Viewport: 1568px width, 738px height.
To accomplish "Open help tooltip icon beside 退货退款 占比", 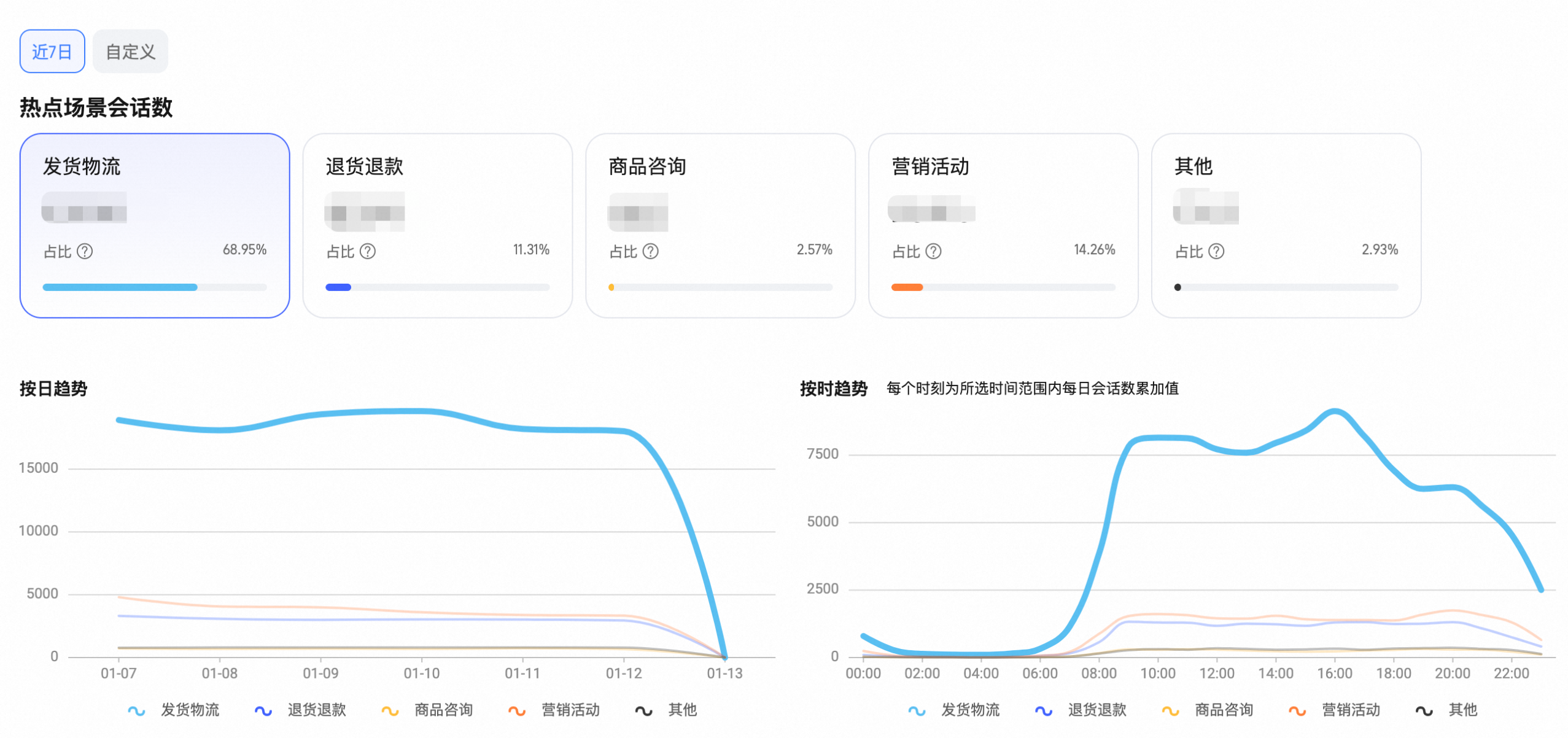I will [368, 252].
